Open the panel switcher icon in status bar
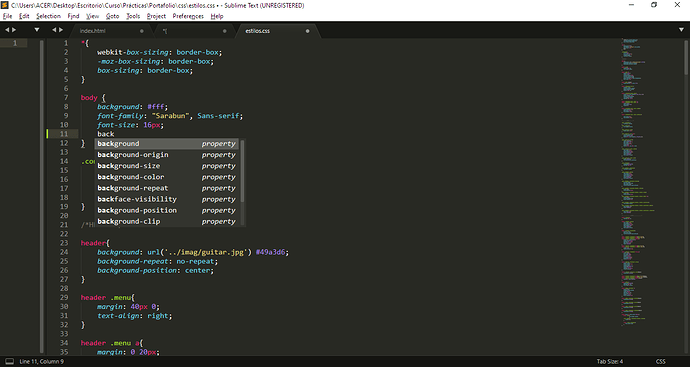Viewport: 690px width, 367px height. pyautogui.click(x=9, y=361)
